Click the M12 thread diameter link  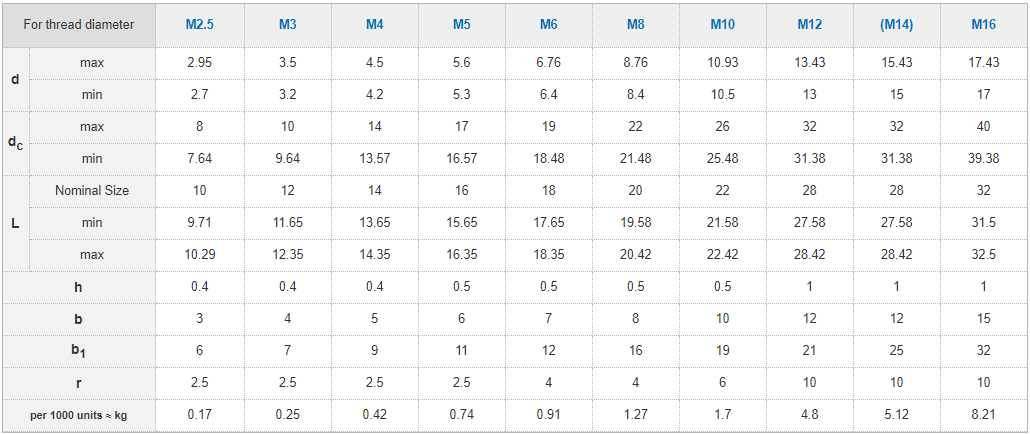coord(809,25)
